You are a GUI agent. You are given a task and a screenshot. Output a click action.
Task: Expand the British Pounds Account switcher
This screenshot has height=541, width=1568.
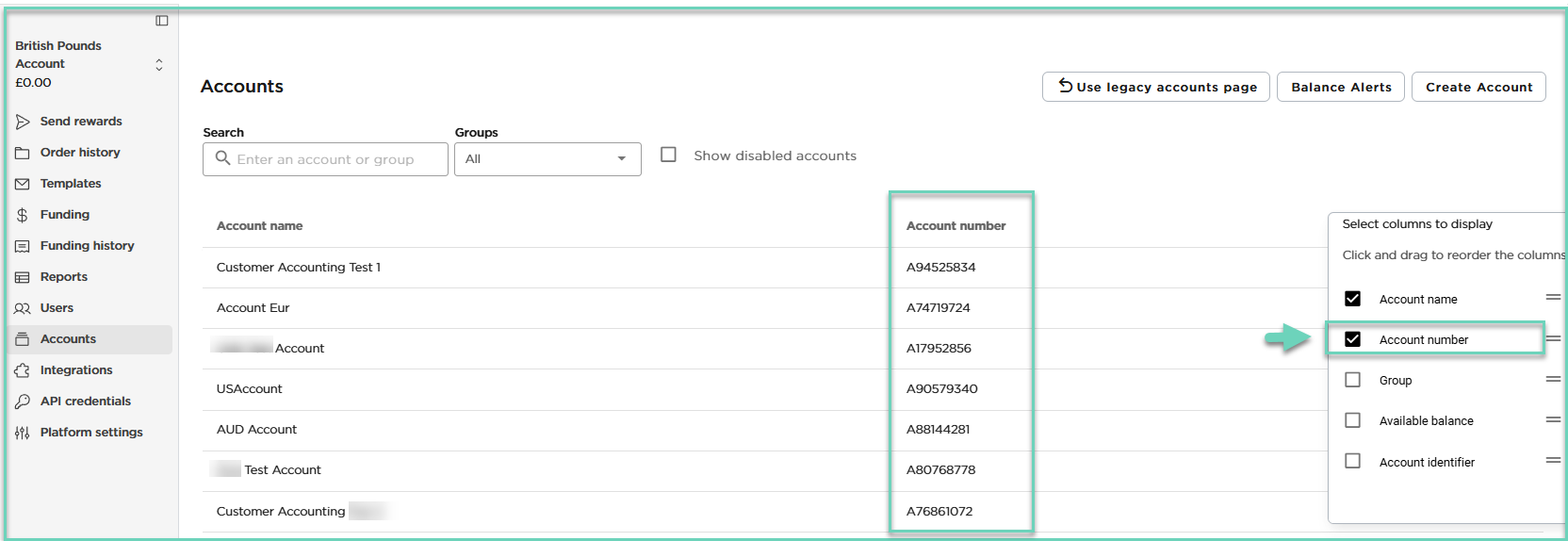(158, 64)
